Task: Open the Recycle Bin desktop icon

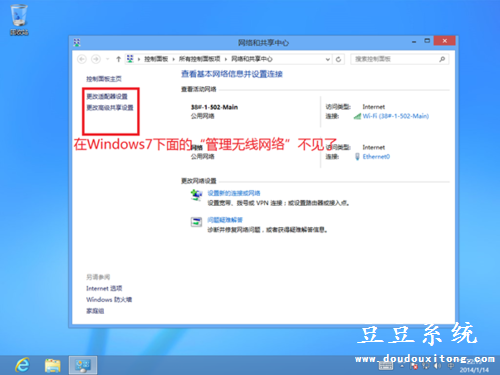Action: [19, 19]
